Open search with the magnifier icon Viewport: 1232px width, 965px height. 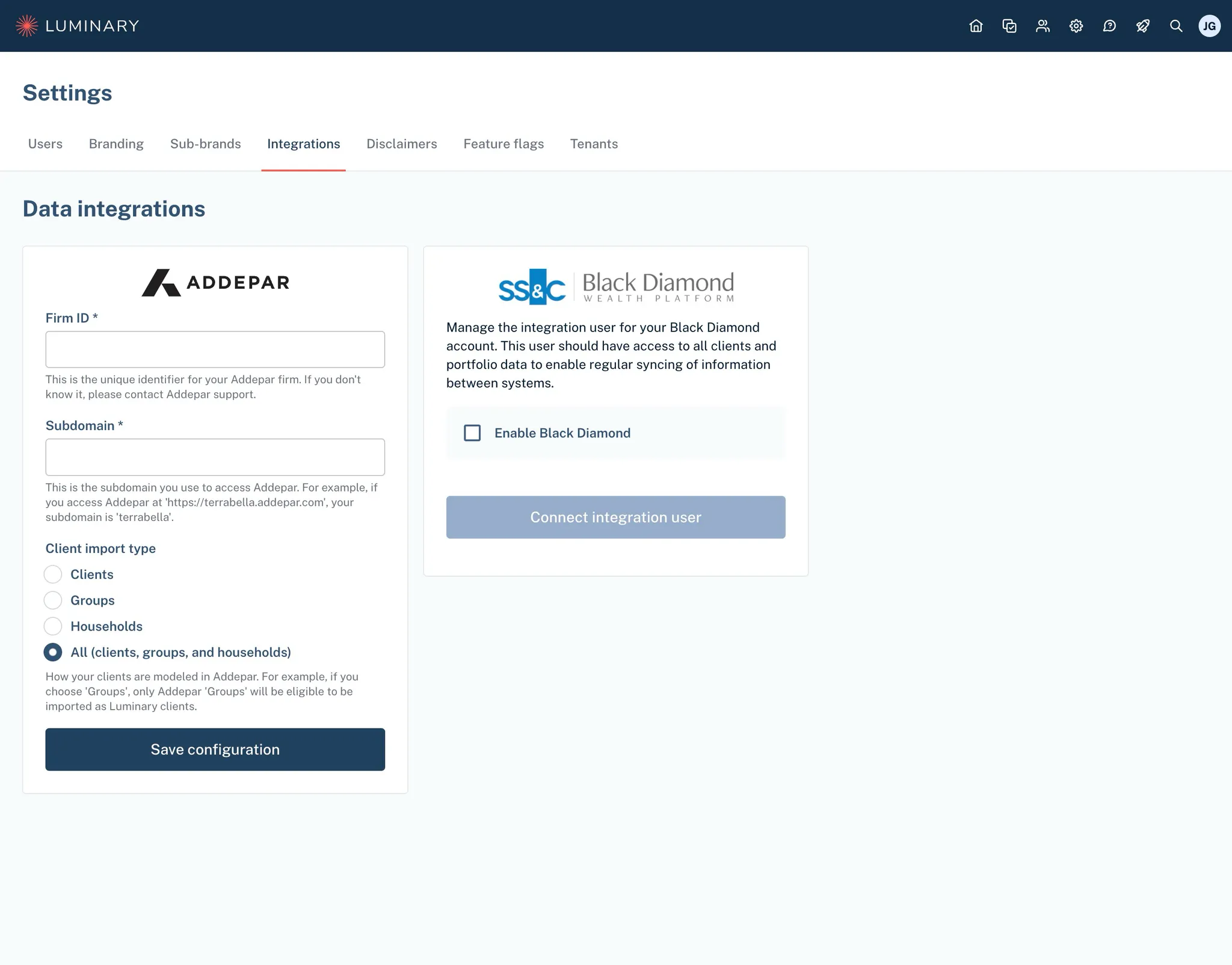point(1176,26)
